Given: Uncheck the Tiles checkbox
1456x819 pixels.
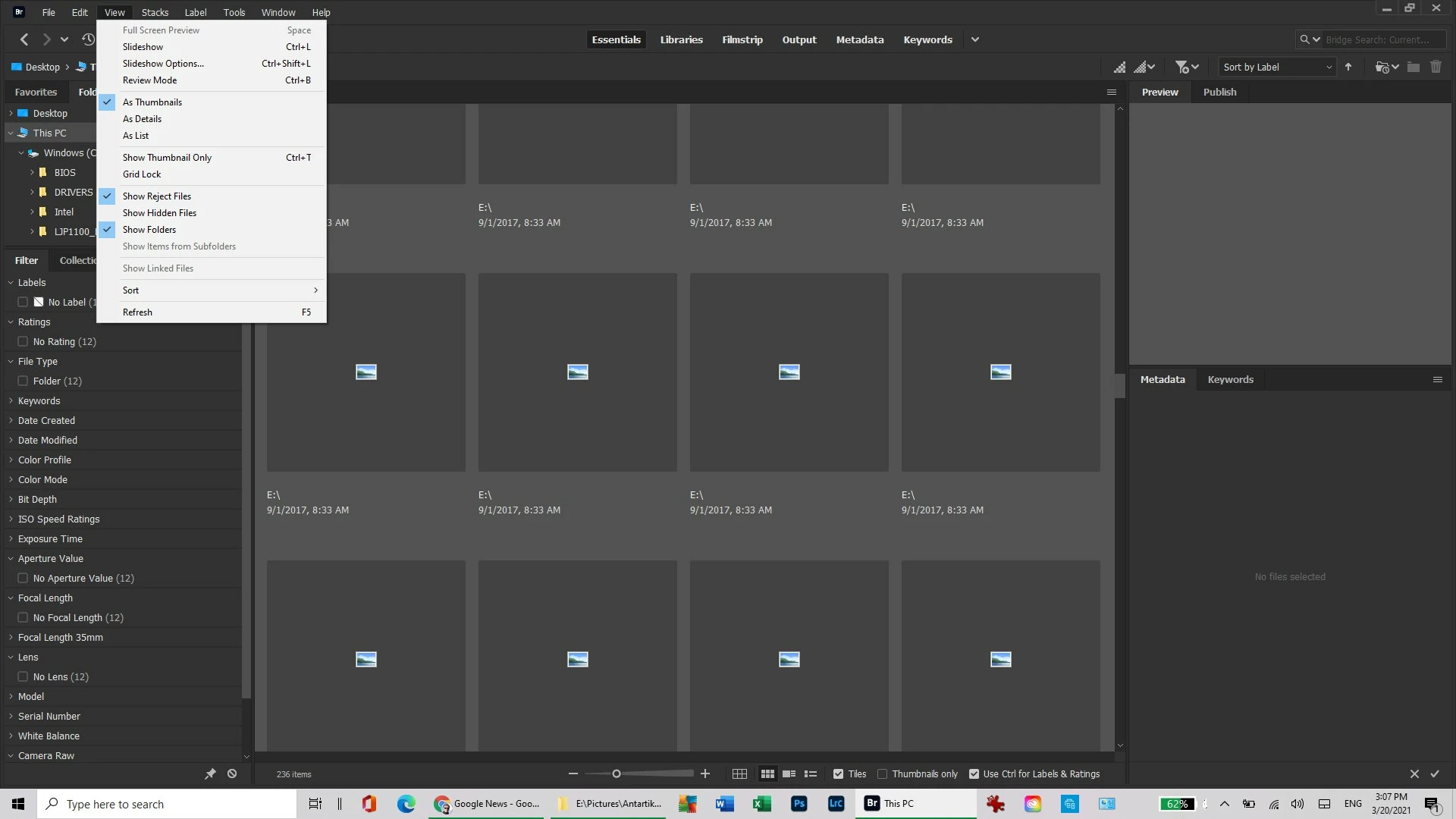Looking at the screenshot, I should coord(838,774).
